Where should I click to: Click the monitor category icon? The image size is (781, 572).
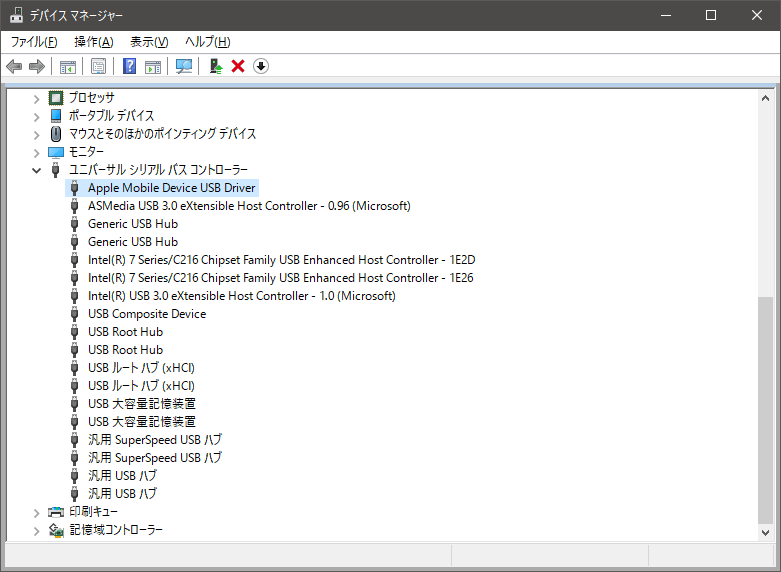(56, 152)
